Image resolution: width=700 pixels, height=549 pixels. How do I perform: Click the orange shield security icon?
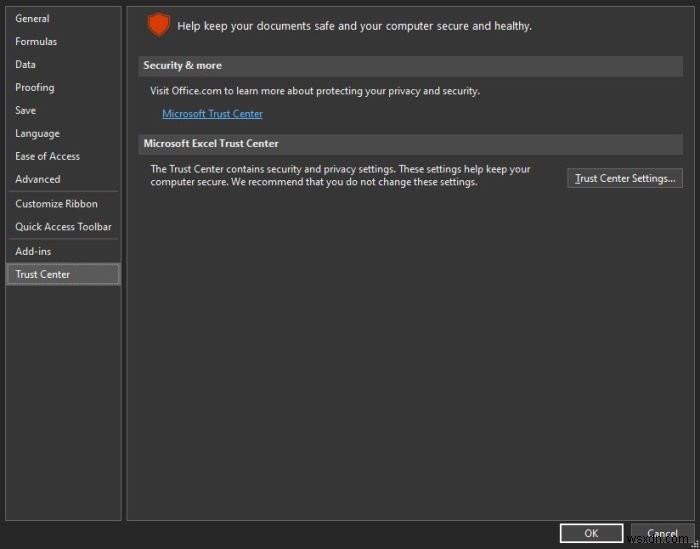pos(158,25)
